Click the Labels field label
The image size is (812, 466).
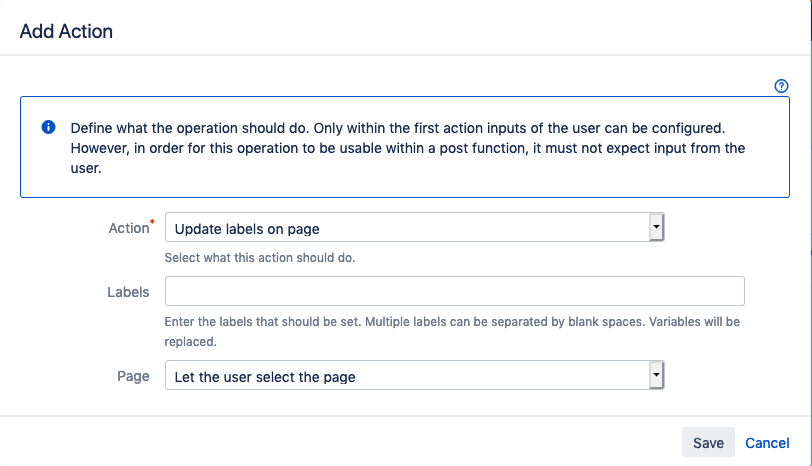(x=128, y=292)
